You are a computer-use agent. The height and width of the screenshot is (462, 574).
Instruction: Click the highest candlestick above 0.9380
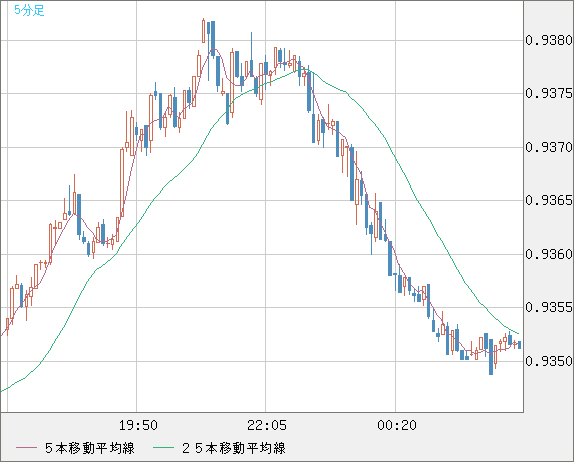[204, 31]
